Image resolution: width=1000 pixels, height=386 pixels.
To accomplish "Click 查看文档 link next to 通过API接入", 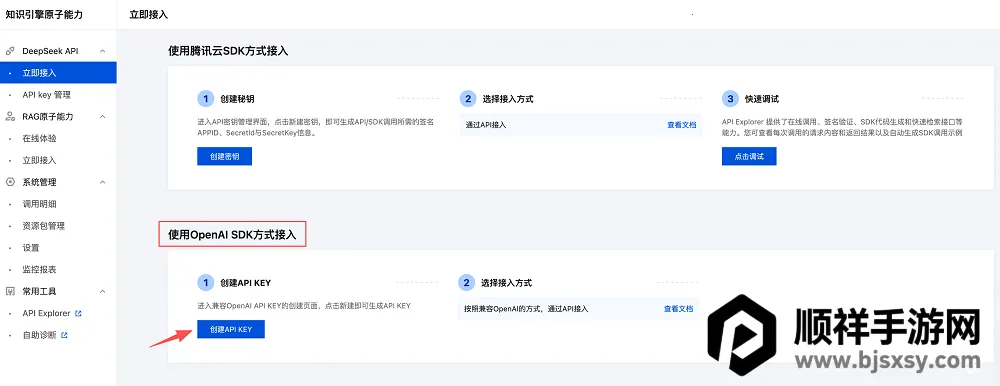I will click(x=682, y=125).
